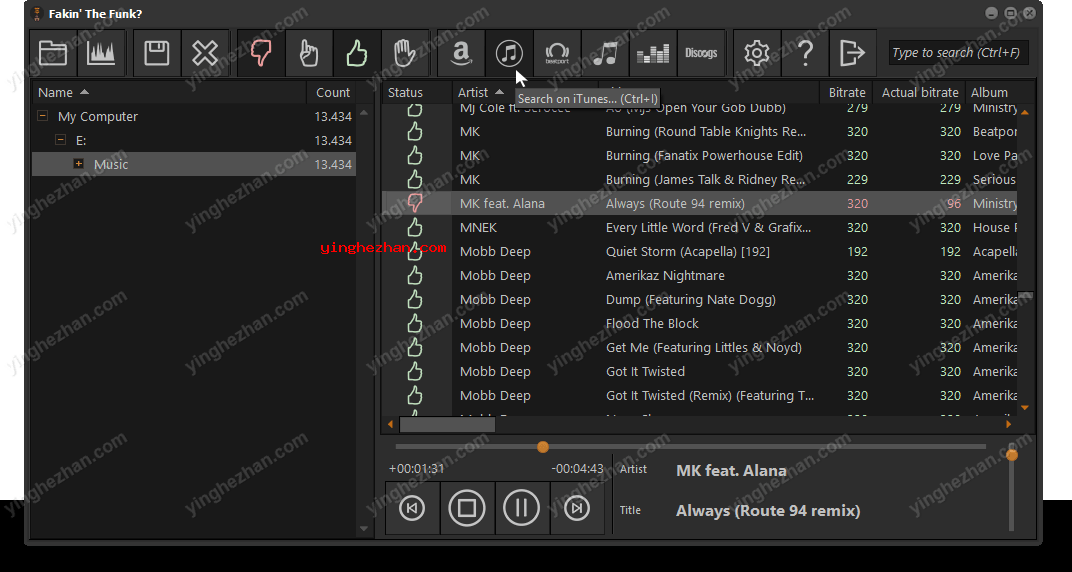The height and width of the screenshot is (572, 1072).
Task: Sort by Actual bitrate column header
Action: pos(920,92)
